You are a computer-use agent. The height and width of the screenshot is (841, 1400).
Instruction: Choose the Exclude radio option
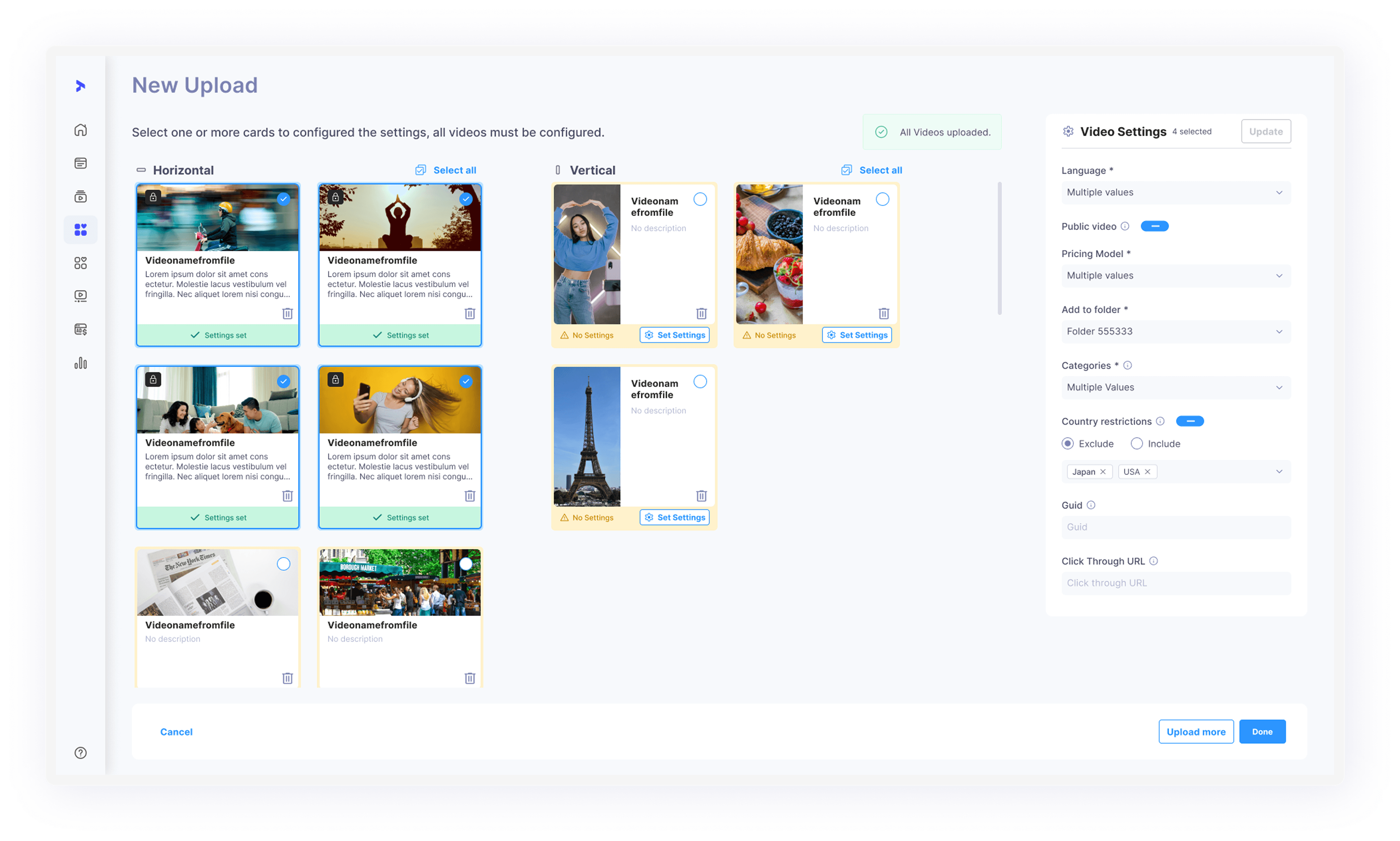click(1067, 444)
